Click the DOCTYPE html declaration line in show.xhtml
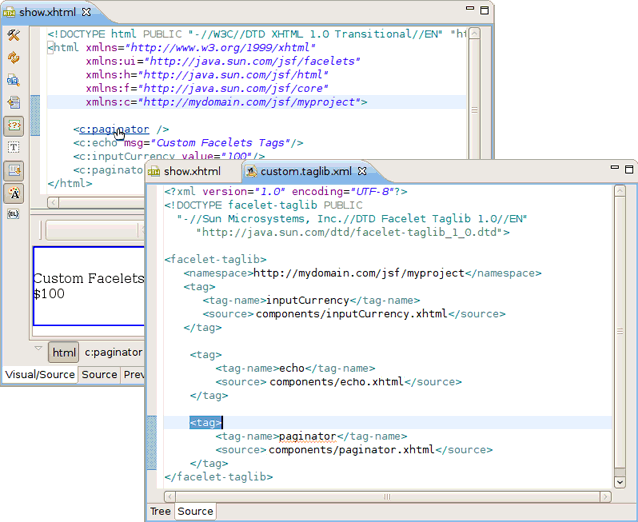This screenshot has width=638, height=522. click(256, 34)
